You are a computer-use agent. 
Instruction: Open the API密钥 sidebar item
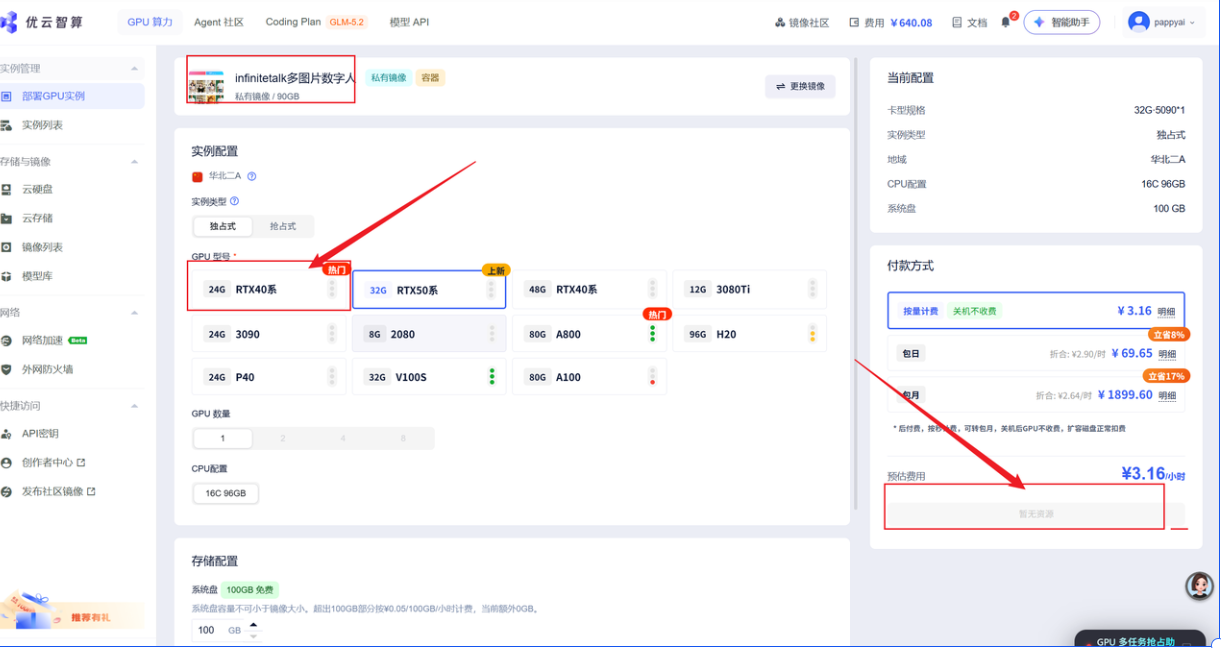point(40,434)
